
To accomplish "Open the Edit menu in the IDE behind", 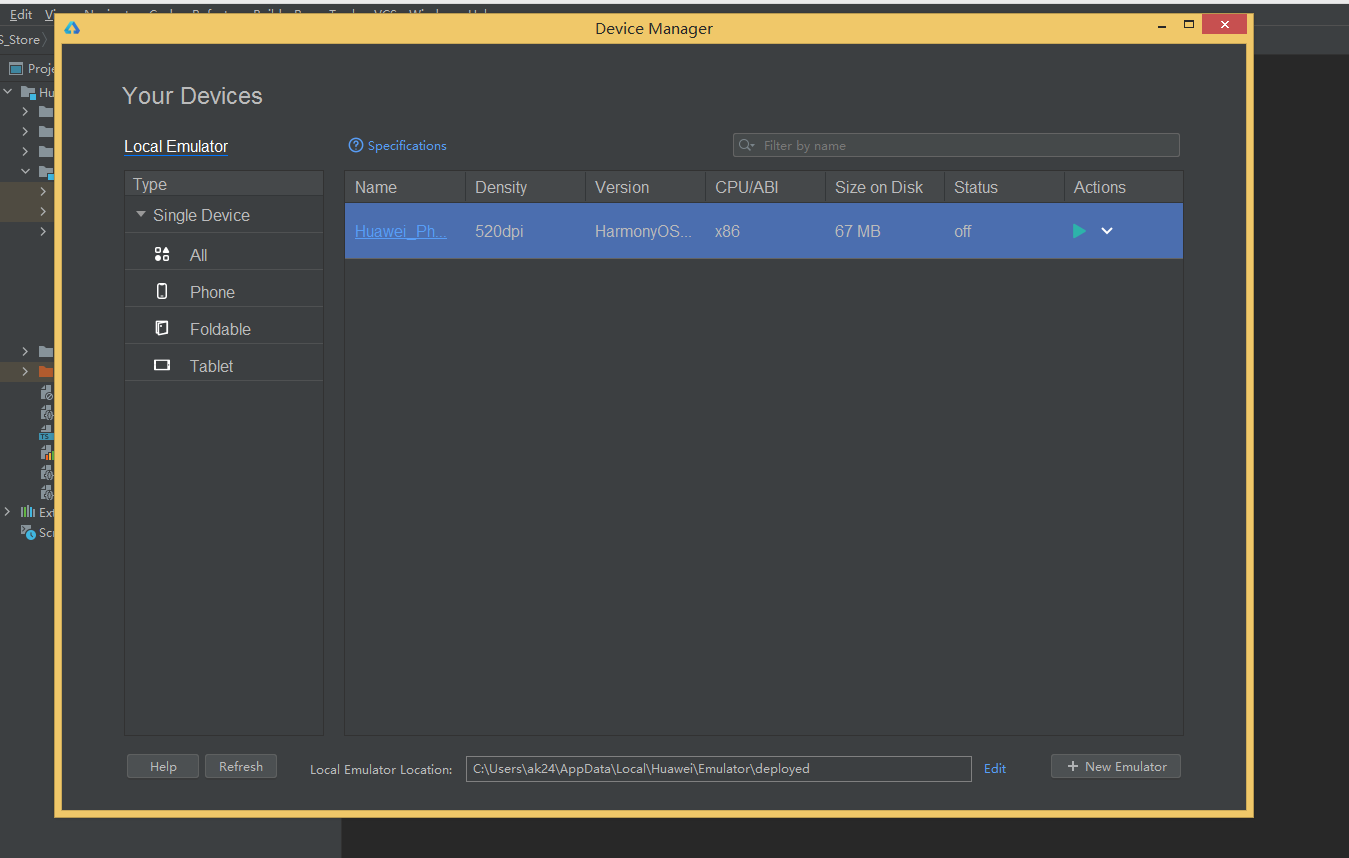I will pos(21,15).
